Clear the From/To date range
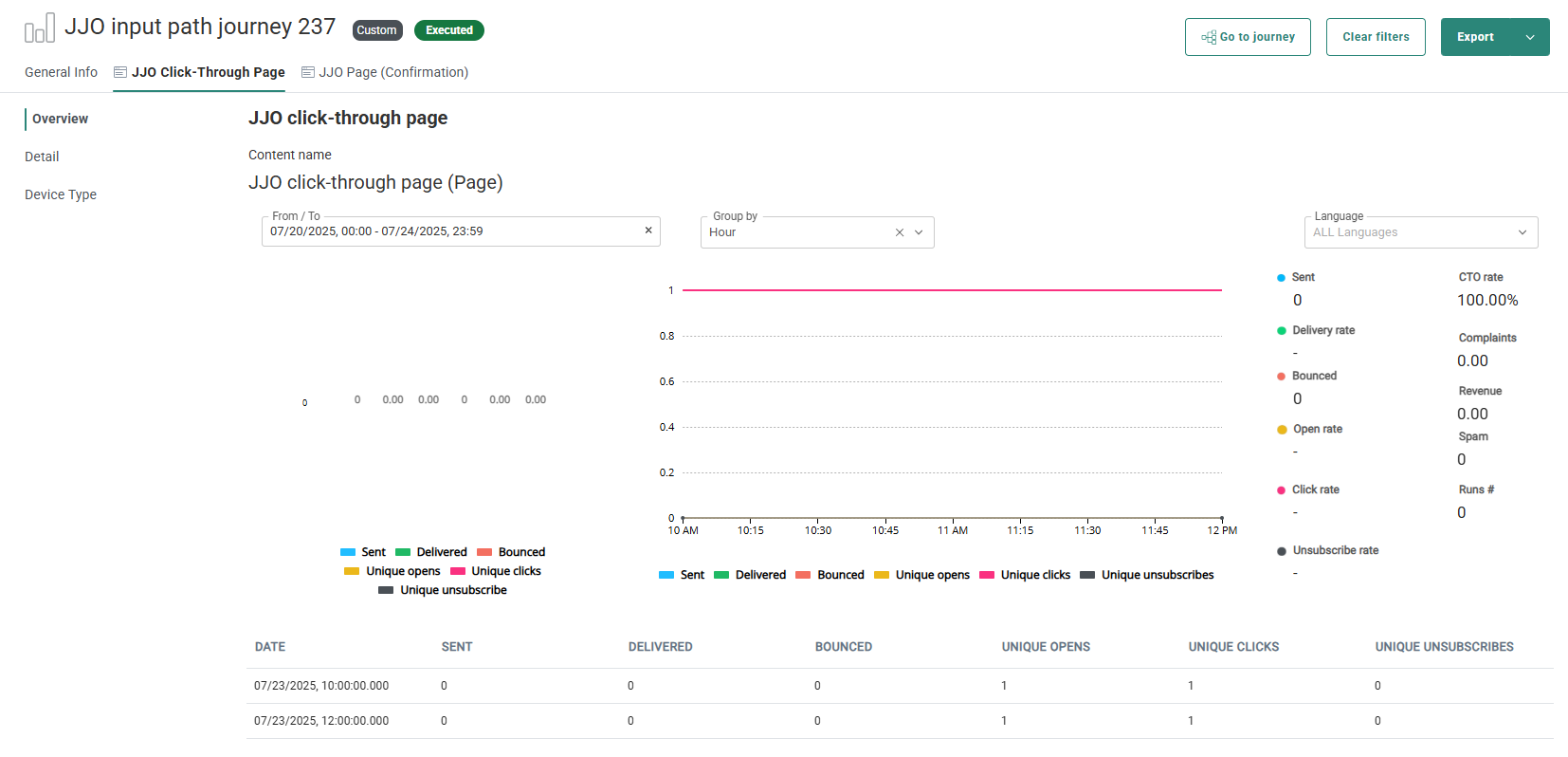This screenshot has width=1568, height=757. [648, 231]
